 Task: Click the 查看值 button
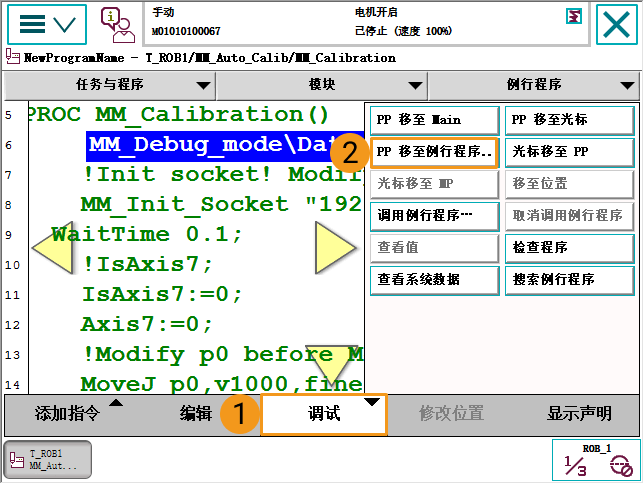tap(435, 249)
